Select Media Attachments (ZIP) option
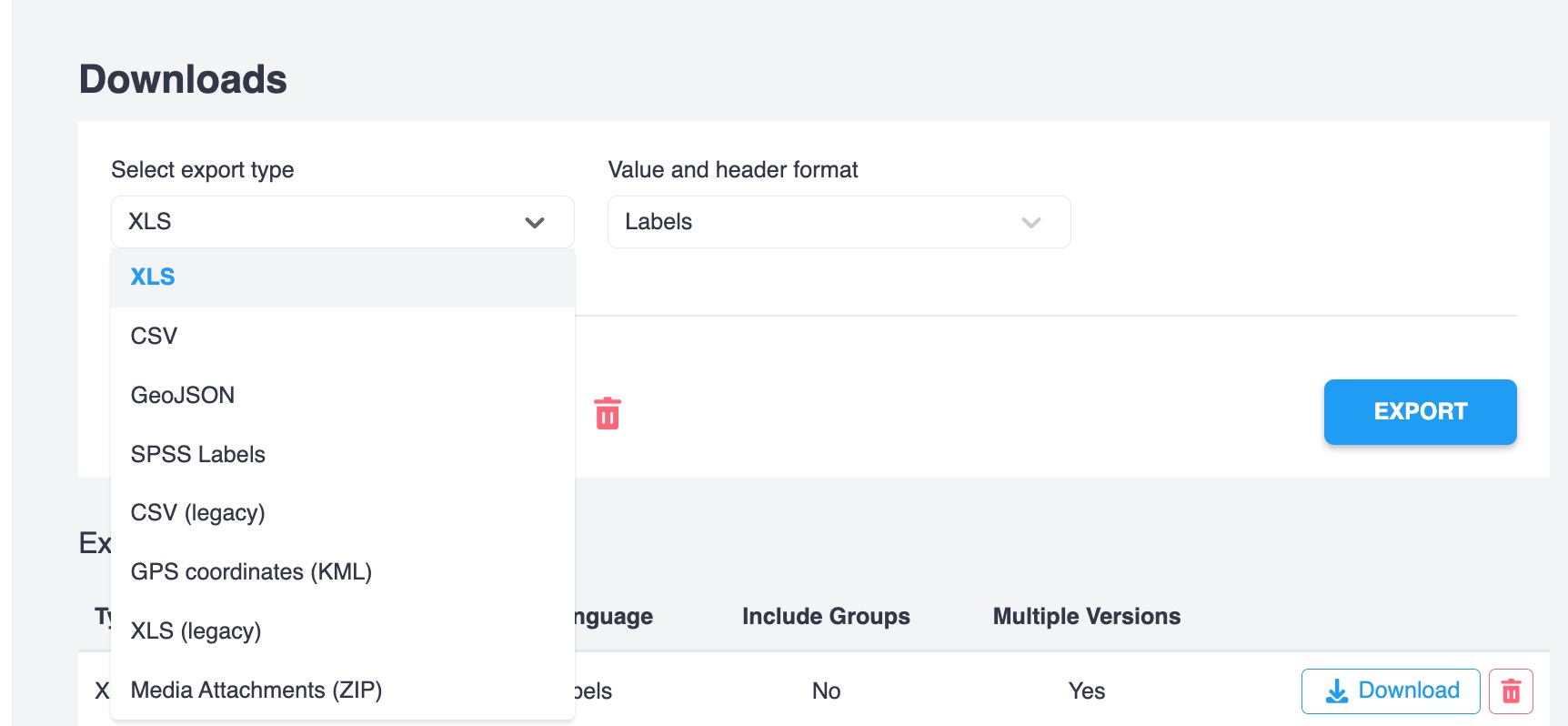1568x726 pixels. [256, 691]
